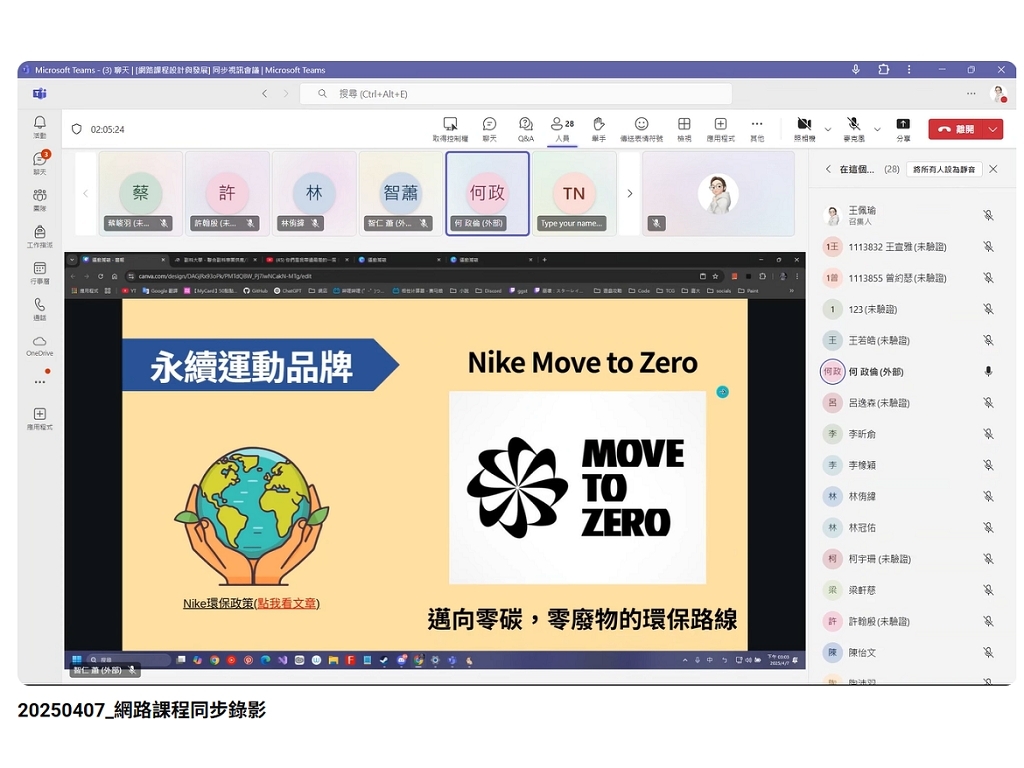Open settings ellipsis next to profile picture
This screenshot has height=768, width=1024.
point(971,94)
